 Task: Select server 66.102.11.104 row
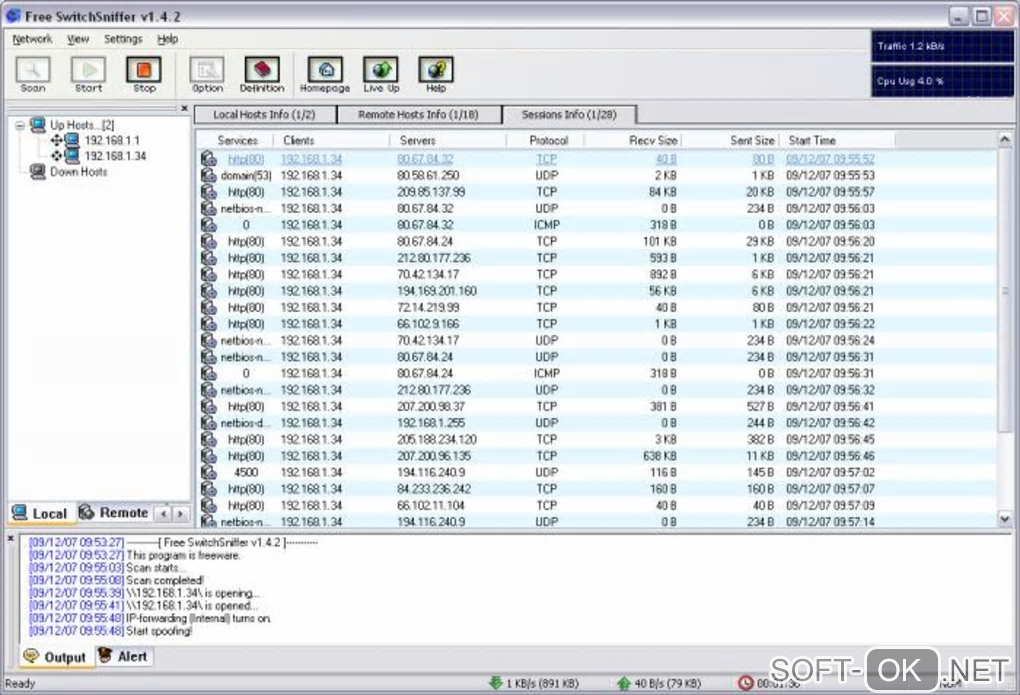431,506
